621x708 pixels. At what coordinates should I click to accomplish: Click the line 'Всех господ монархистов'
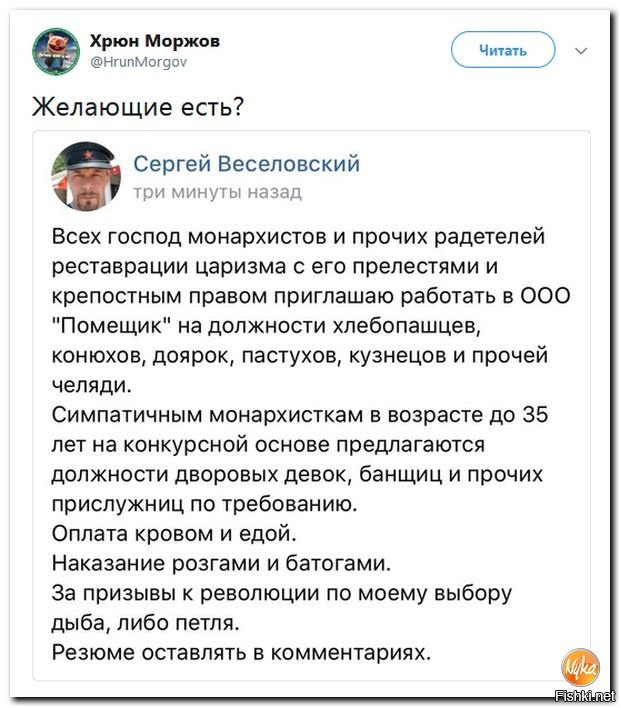click(299, 237)
